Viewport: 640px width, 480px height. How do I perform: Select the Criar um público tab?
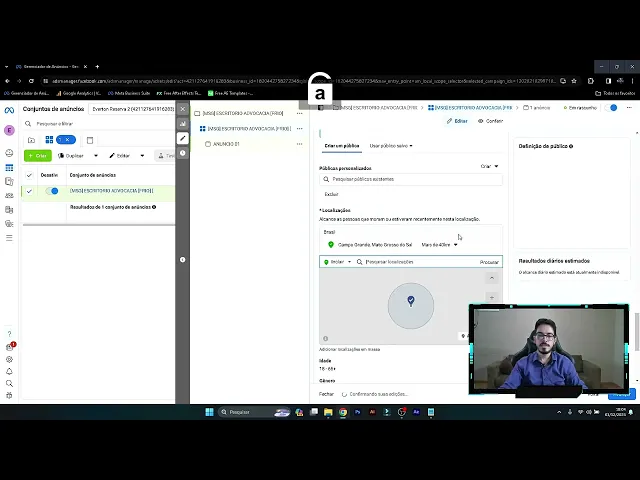tap(342, 146)
